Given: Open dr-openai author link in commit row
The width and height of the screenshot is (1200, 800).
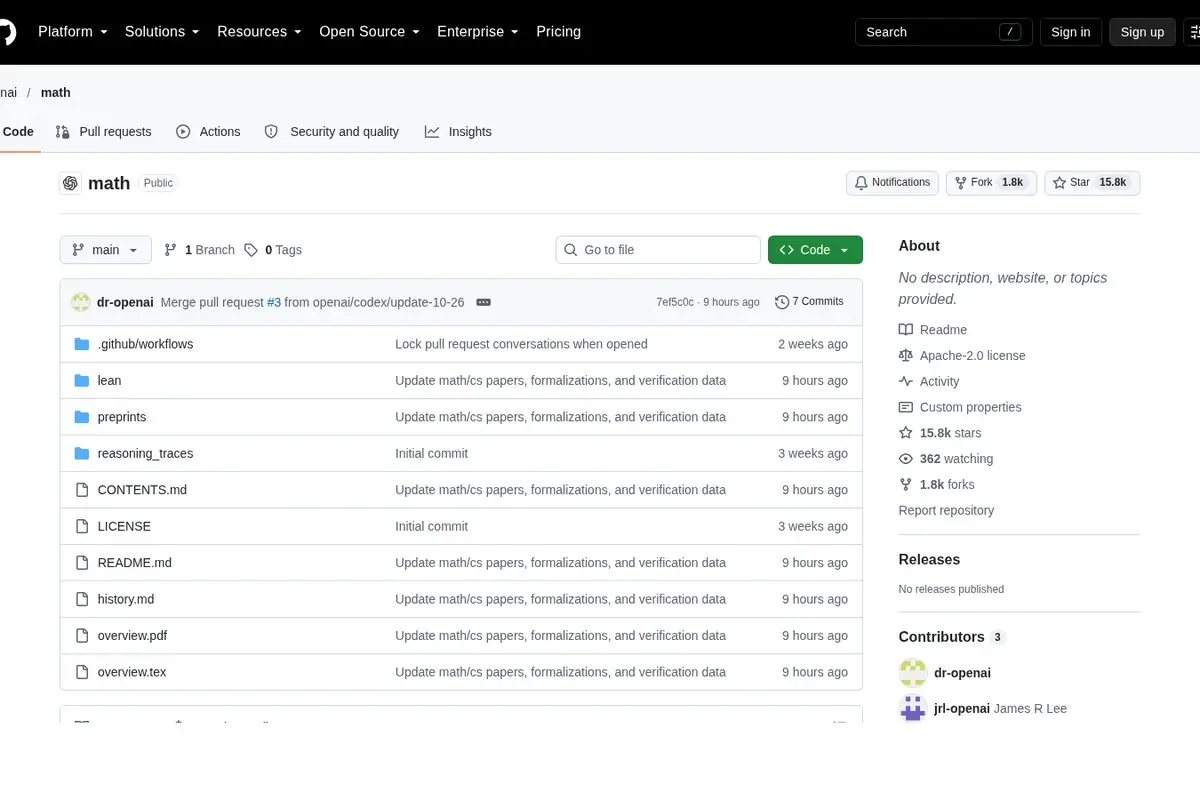Looking at the screenshot, I should 125,302.
